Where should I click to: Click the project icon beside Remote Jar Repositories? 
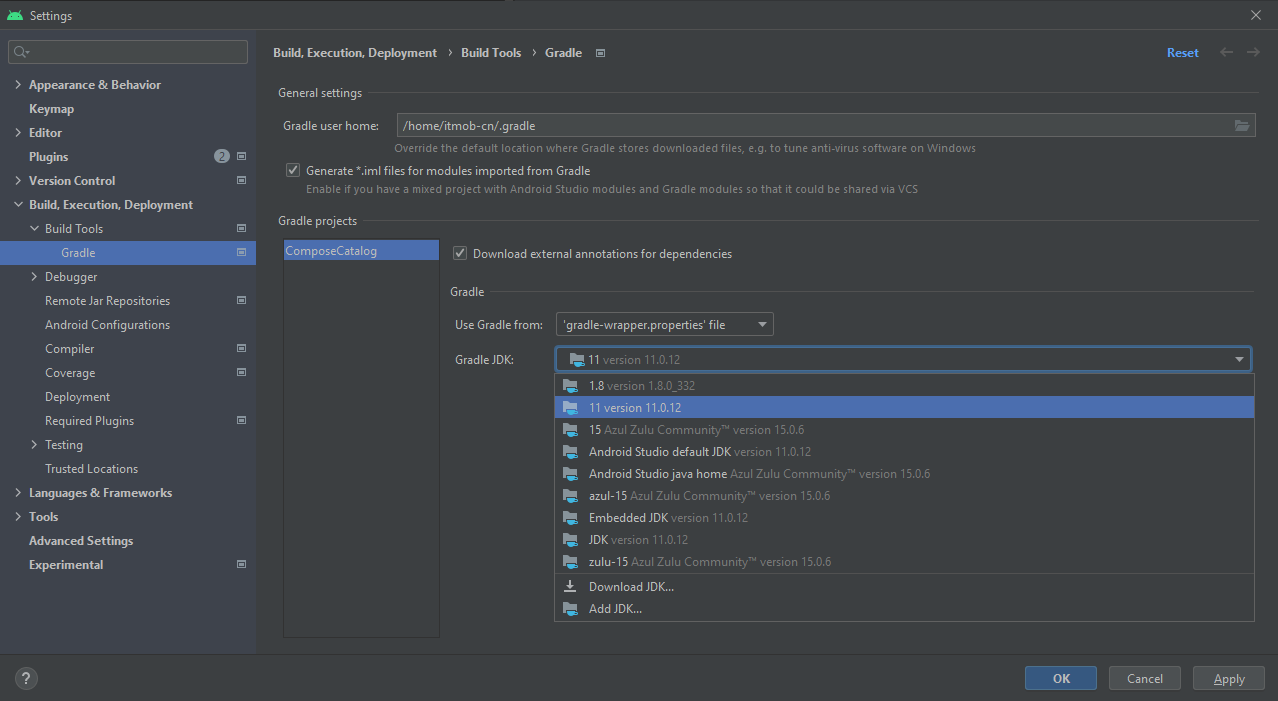tap(241, 301)
